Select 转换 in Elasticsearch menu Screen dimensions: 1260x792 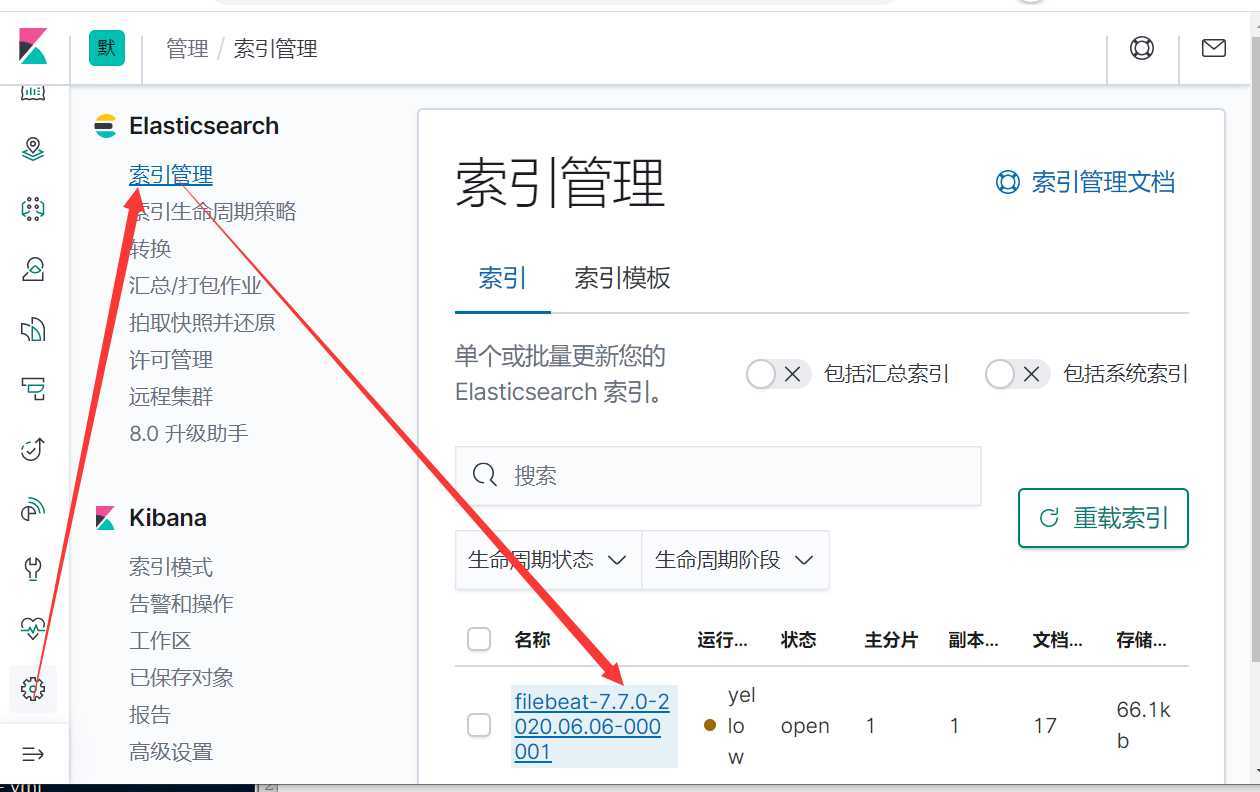click(150, 249)
